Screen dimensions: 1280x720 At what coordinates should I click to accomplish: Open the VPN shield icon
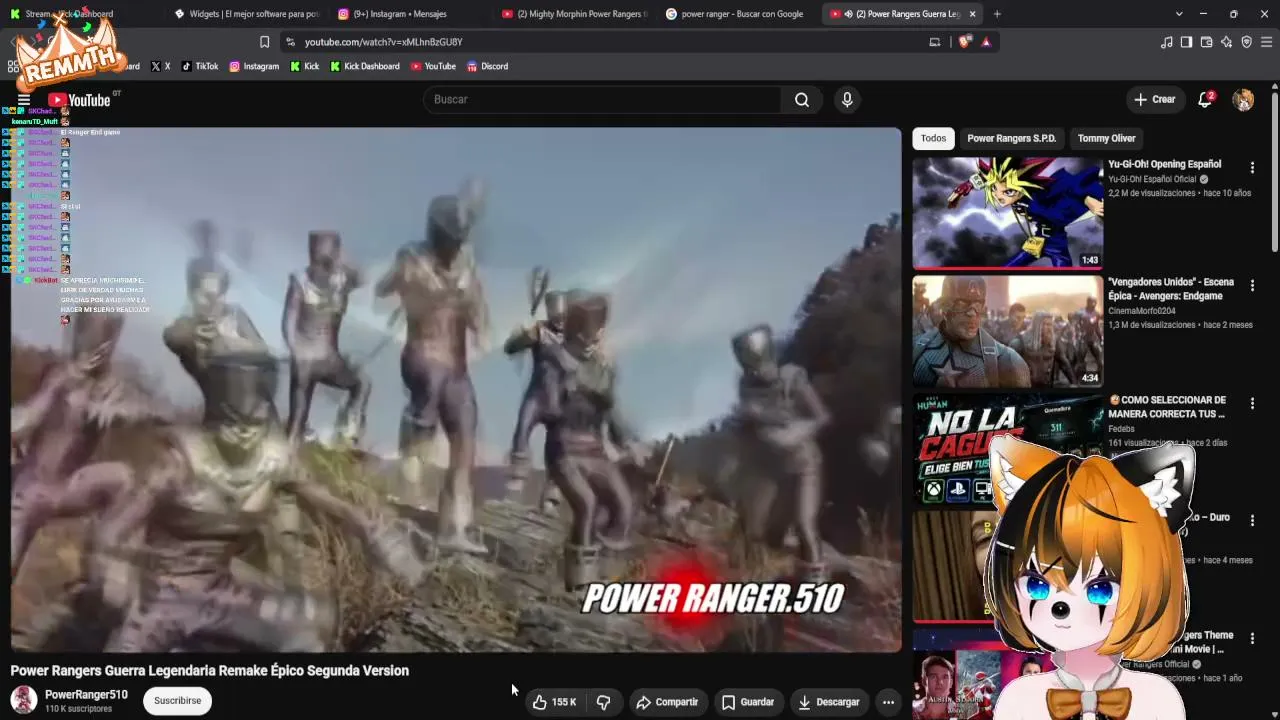pyautogui.click(x=1247, y=42)
